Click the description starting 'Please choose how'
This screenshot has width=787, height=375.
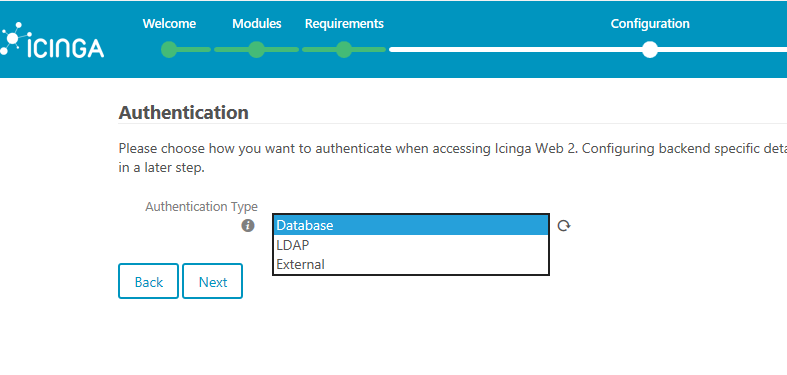coord(453,158)
